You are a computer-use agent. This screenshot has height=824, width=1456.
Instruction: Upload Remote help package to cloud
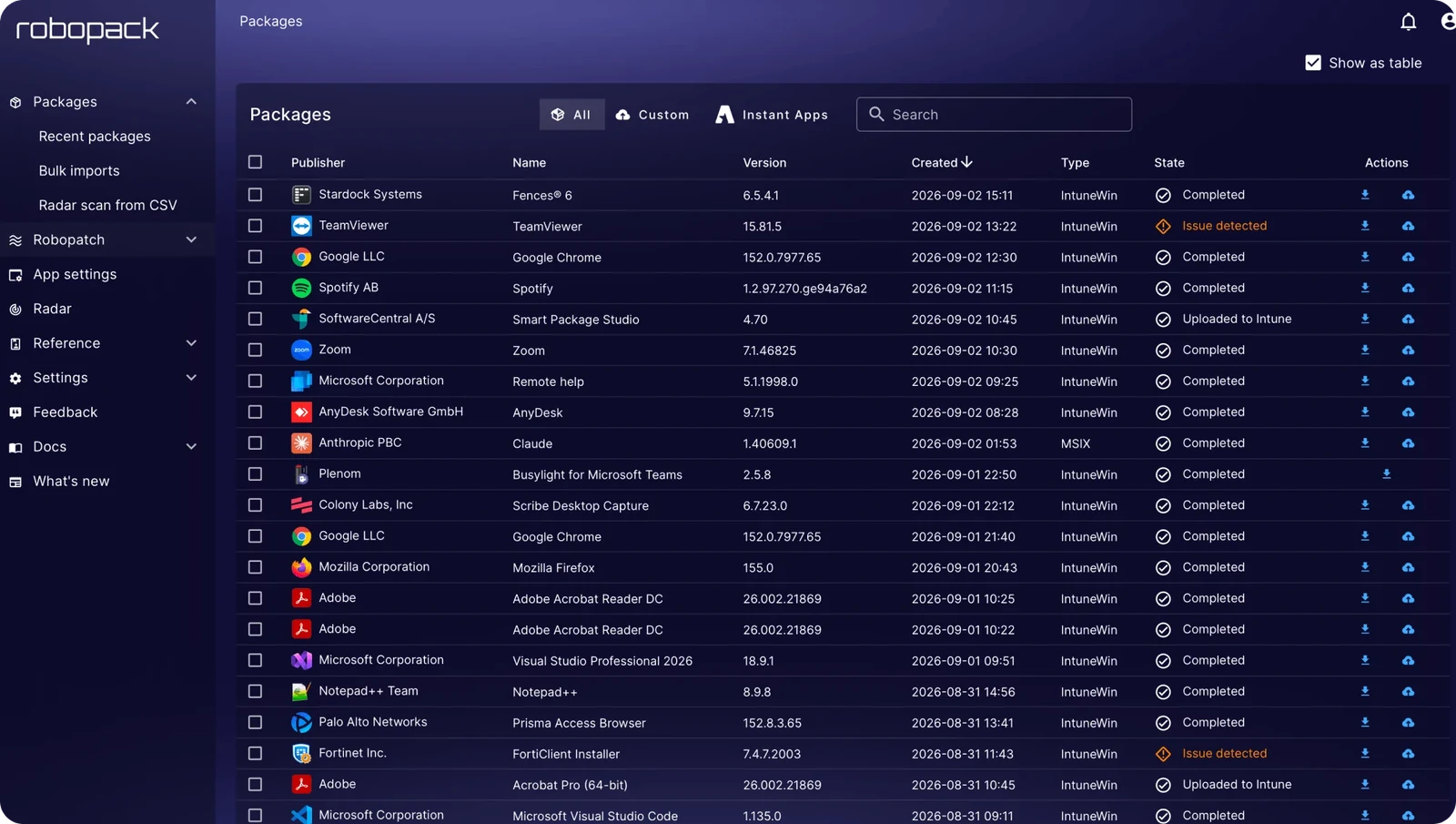[x=1408, y=381]
